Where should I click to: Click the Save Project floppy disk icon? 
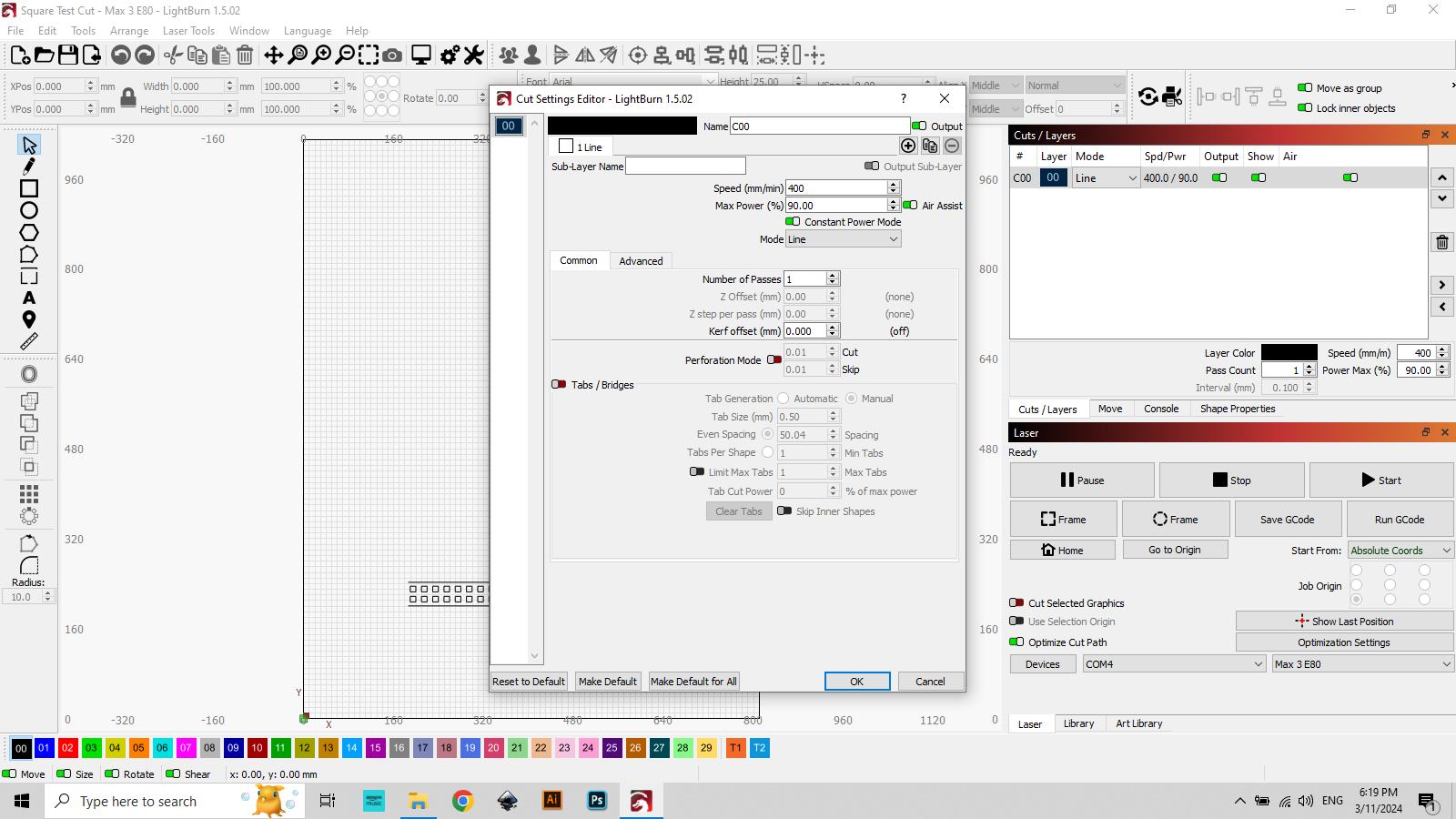pyautogui.click(x=68, y=56)
